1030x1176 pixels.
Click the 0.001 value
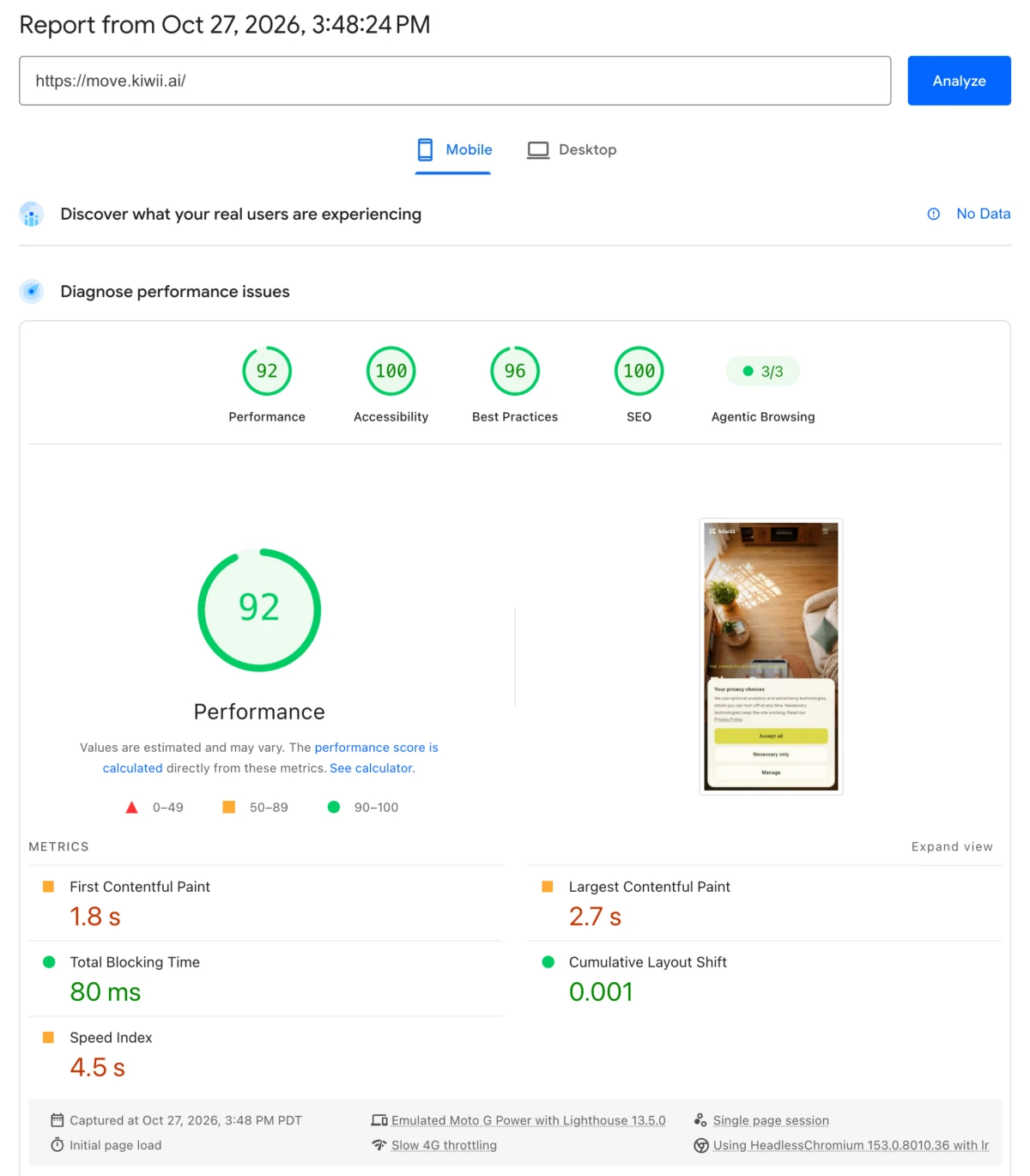tap(601, 992)
